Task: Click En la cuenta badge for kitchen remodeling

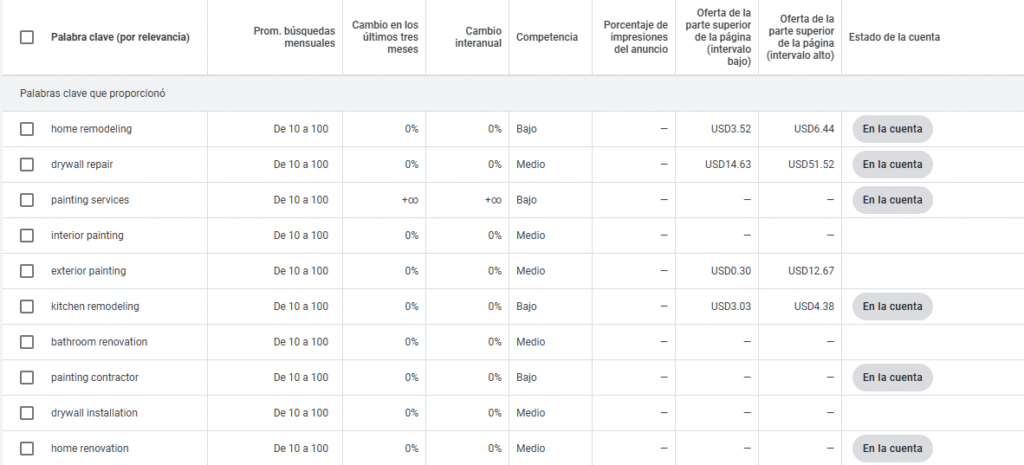Action: (892, 306)
